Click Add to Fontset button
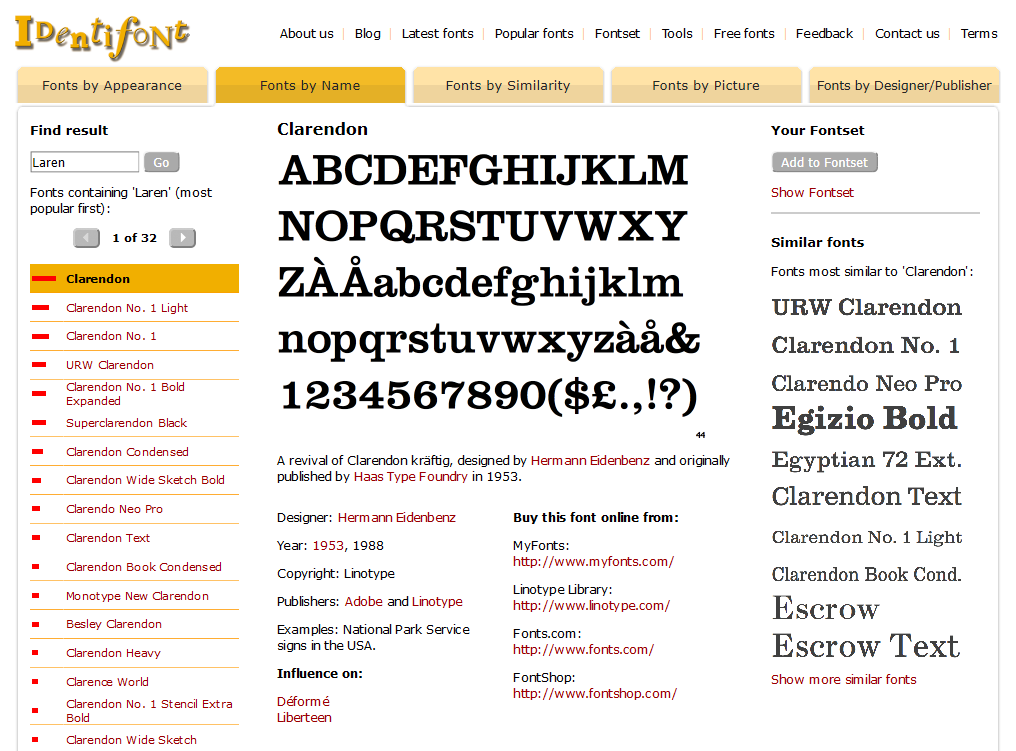 (824, 163)
